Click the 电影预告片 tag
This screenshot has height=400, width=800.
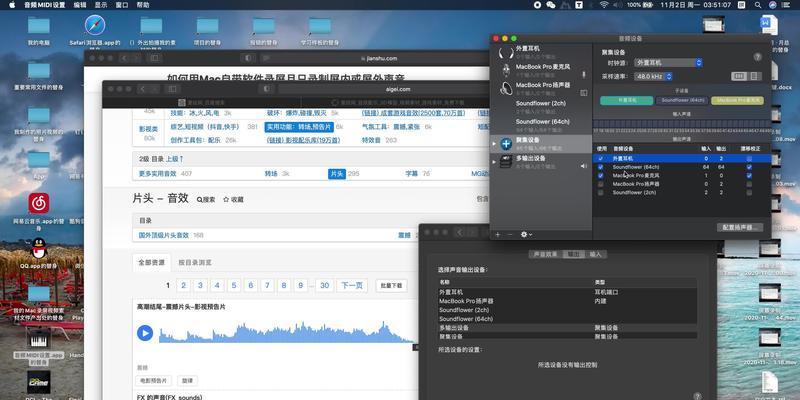click(x=154, y=381)
